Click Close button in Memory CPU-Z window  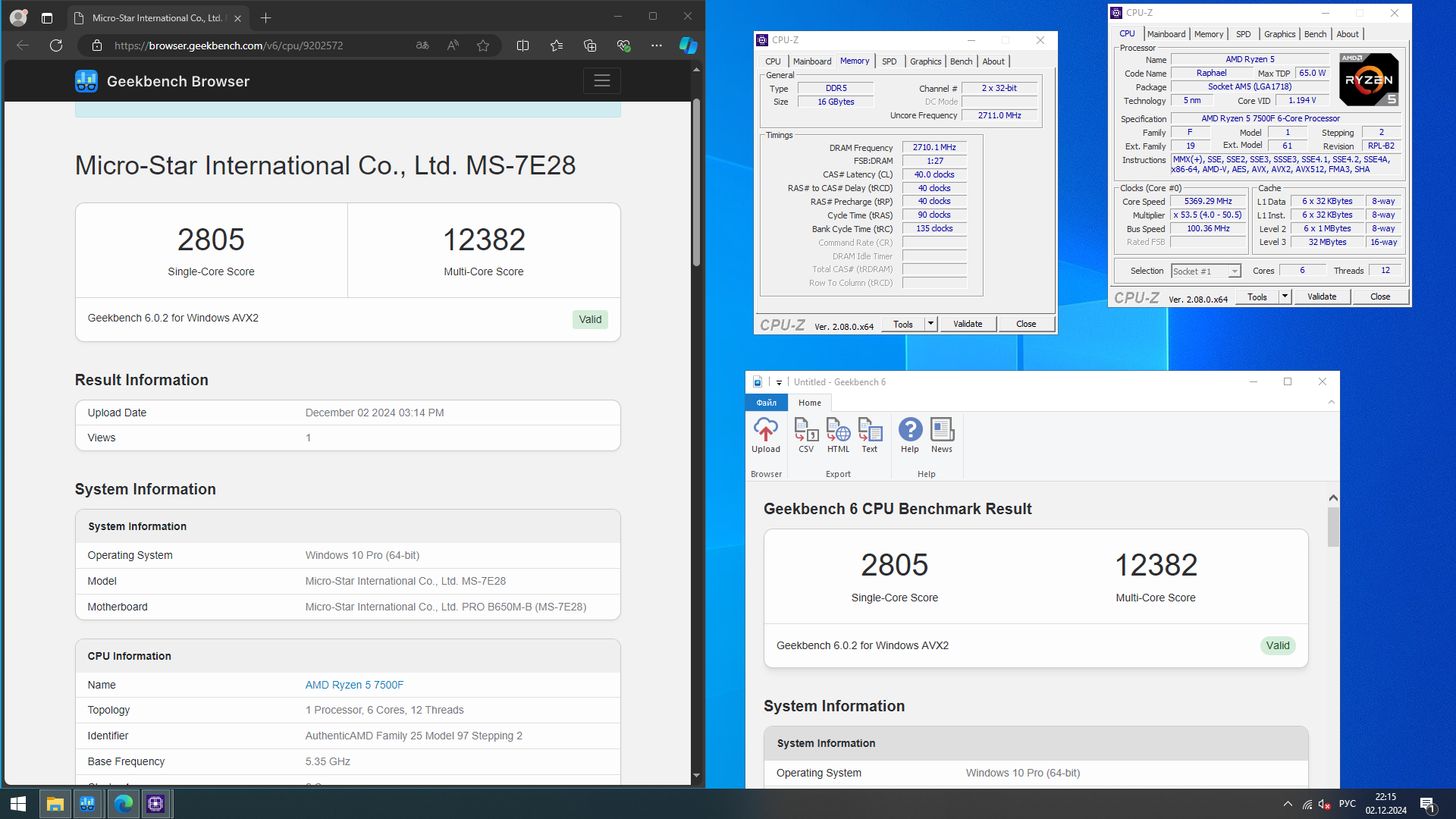[x=1026, y=324]
